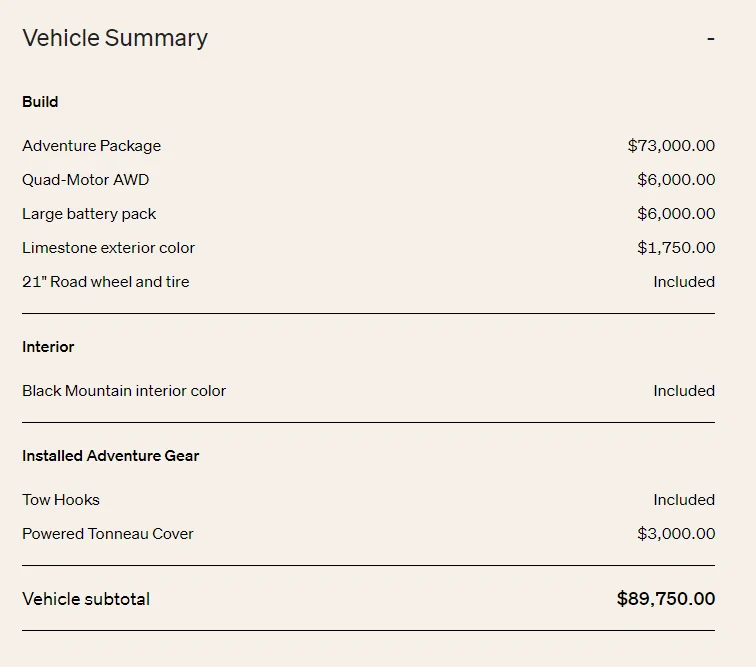The width and height of the screenshot is (756, 667).
Task: Select the Large battery pack item
Action: point(89,214)
